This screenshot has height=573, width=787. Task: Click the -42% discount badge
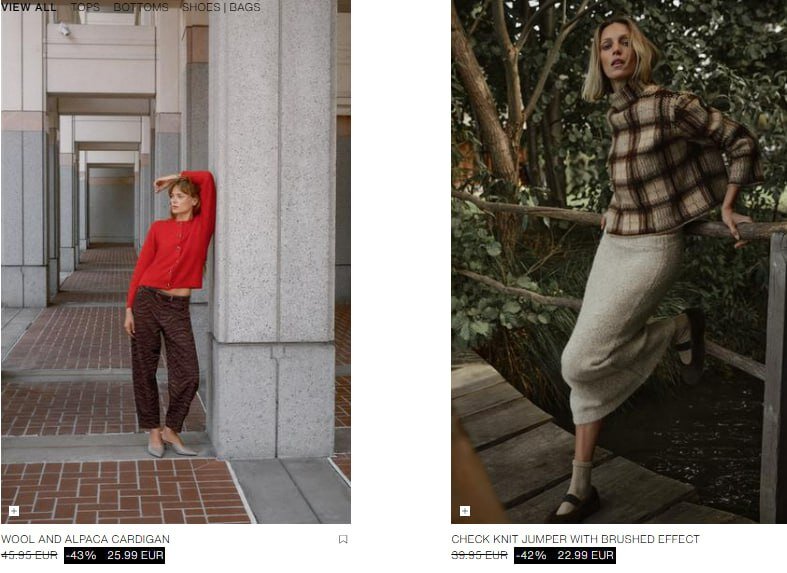point(532,555)
